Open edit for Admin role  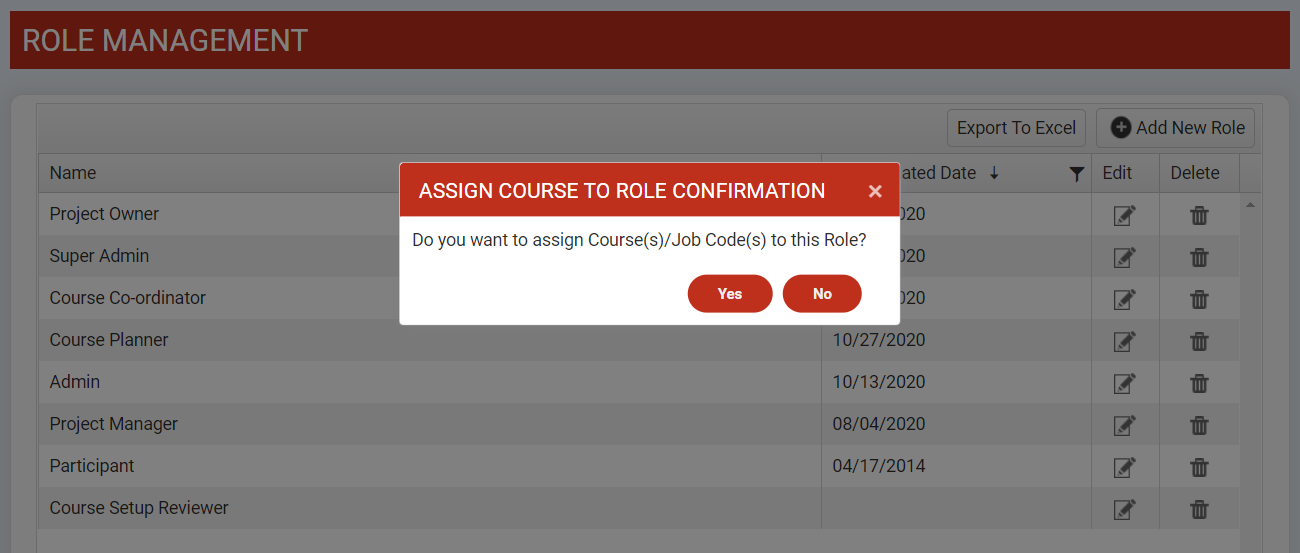click(x=1124, y=383)
